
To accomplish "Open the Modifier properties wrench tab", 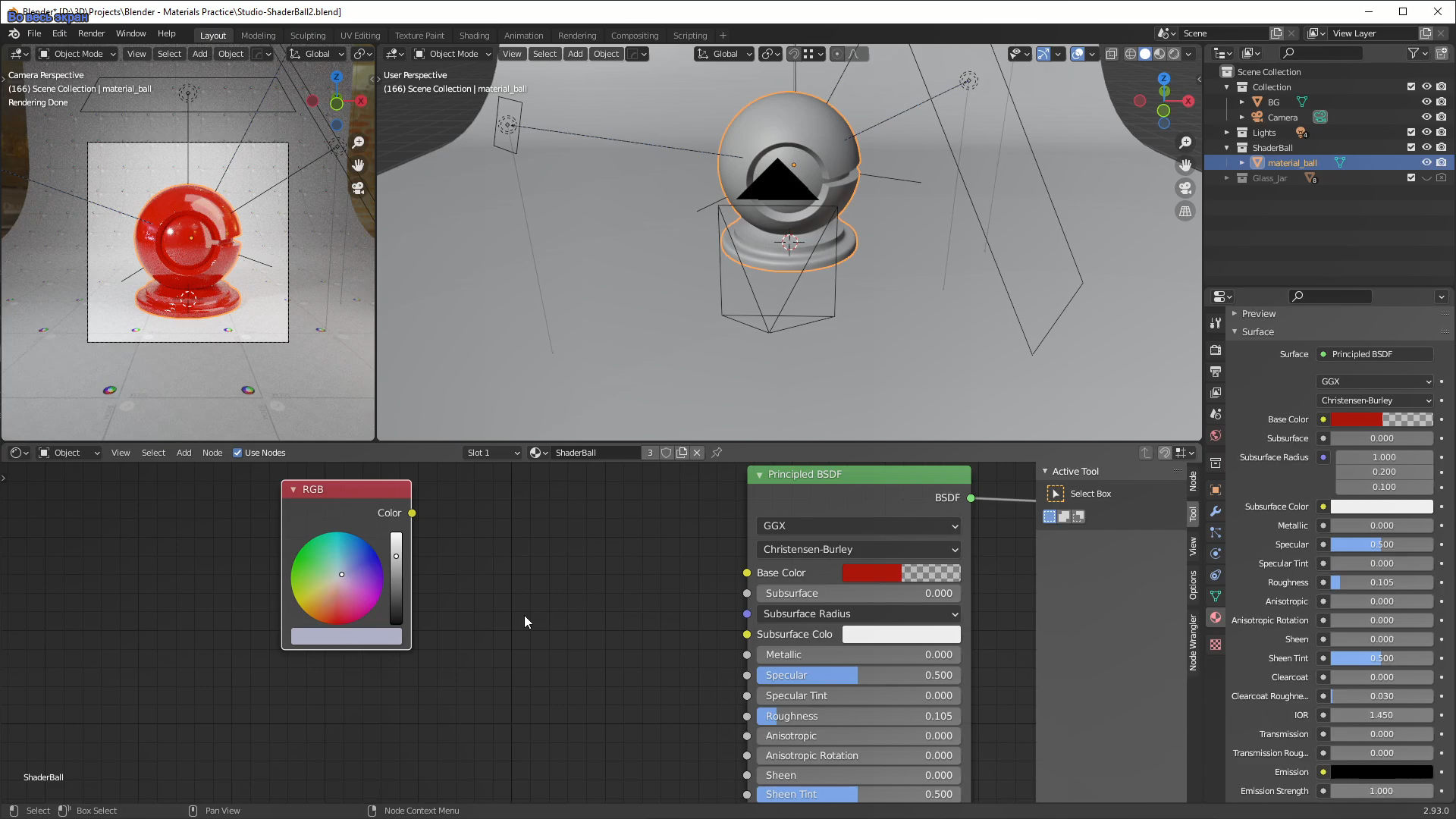I will 1216,511.
